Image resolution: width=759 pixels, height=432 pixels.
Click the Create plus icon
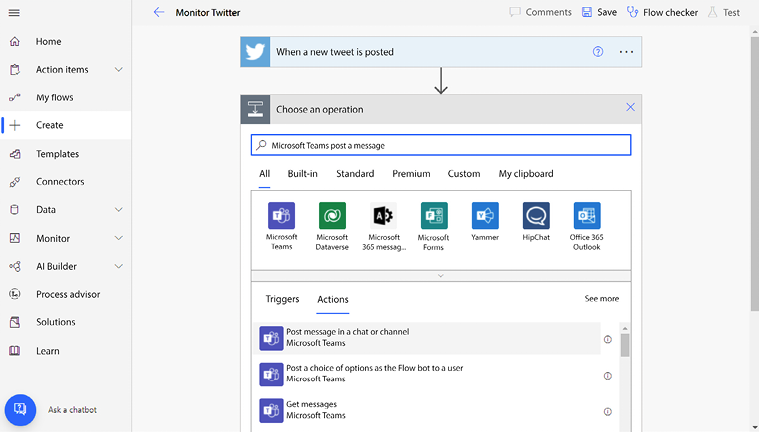(15, 125)
